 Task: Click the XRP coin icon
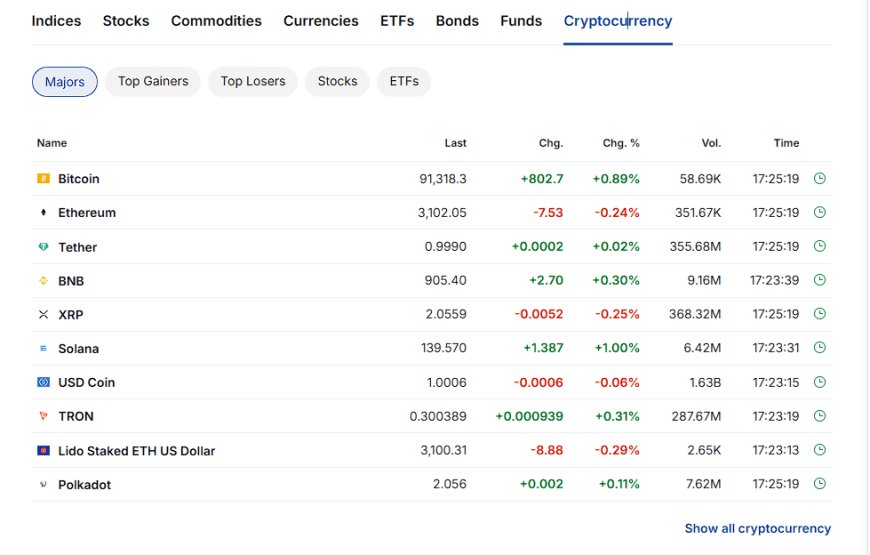[43, 315]
